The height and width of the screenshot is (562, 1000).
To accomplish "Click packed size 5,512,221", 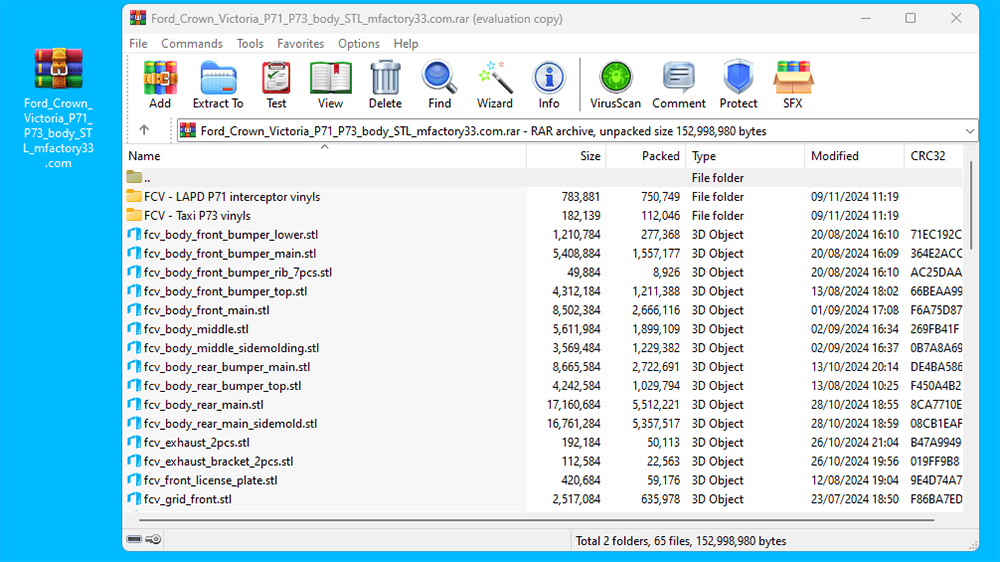I will point(656,404).
